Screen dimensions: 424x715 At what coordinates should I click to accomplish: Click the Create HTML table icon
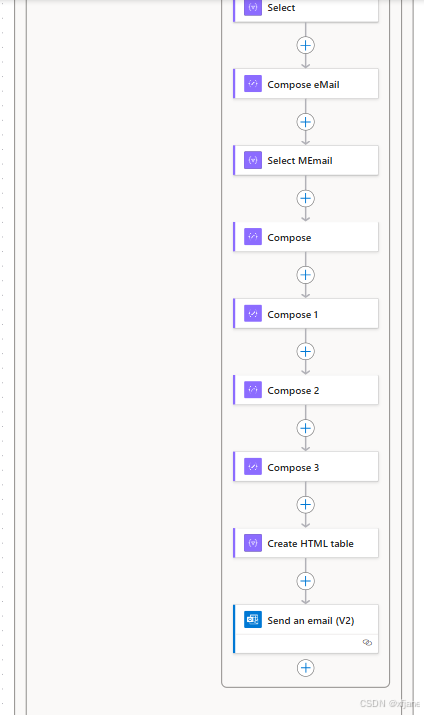pyautogui.click(x=253, y=543)
